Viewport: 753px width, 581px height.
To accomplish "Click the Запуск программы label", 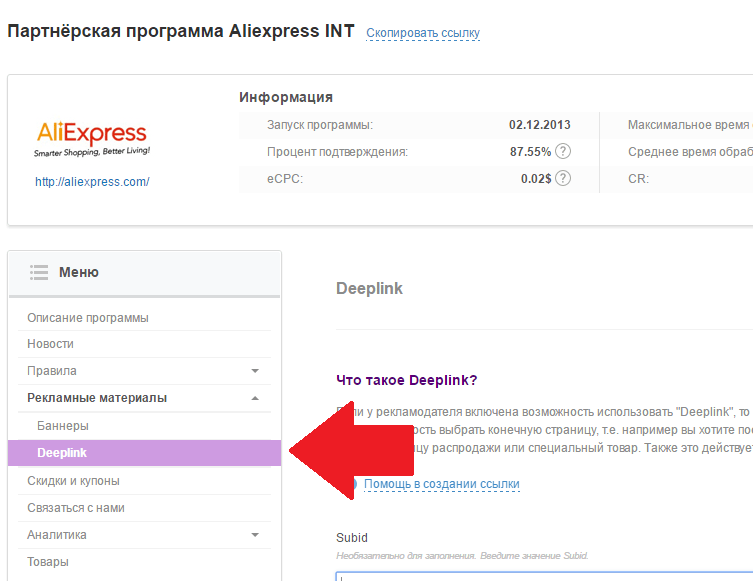I will tap(320, 125).
